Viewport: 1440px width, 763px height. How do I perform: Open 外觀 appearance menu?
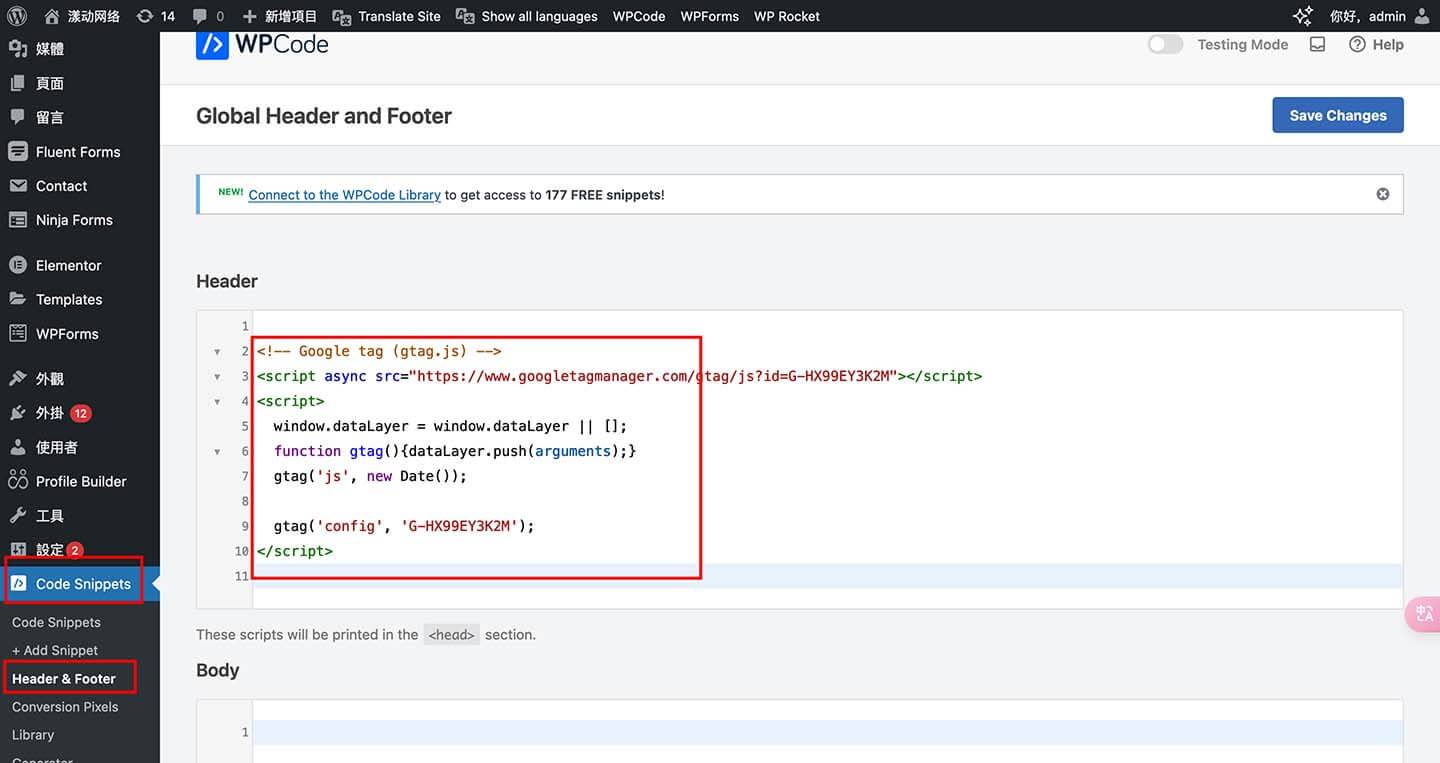click(x=50, y=379)
